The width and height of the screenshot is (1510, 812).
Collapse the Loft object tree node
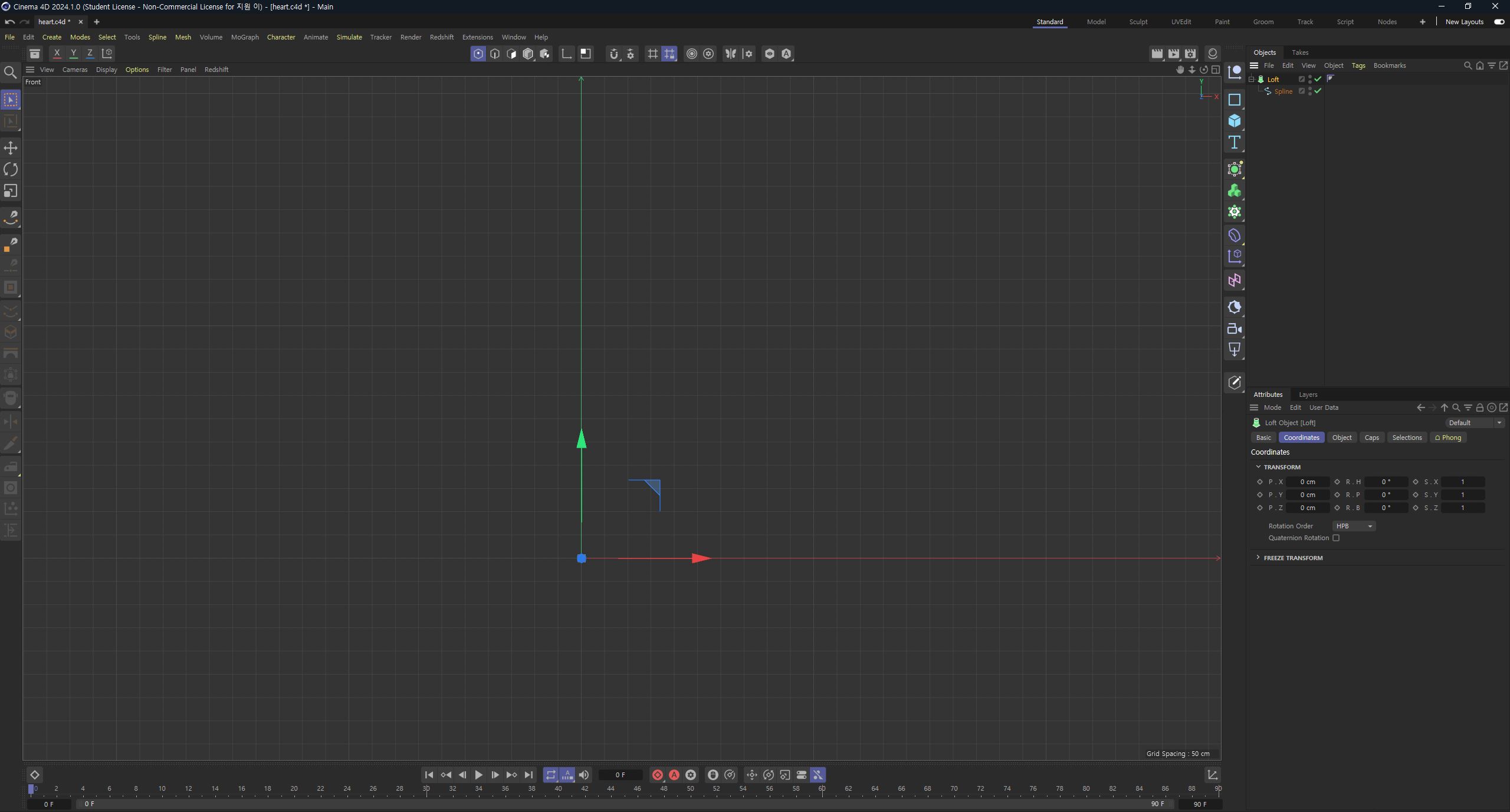pyautogui.click(x=1251, y=79)
